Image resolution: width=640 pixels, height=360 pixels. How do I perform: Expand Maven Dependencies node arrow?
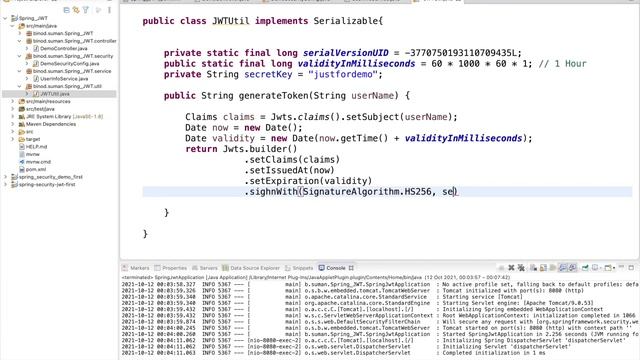tap(13, 124)
